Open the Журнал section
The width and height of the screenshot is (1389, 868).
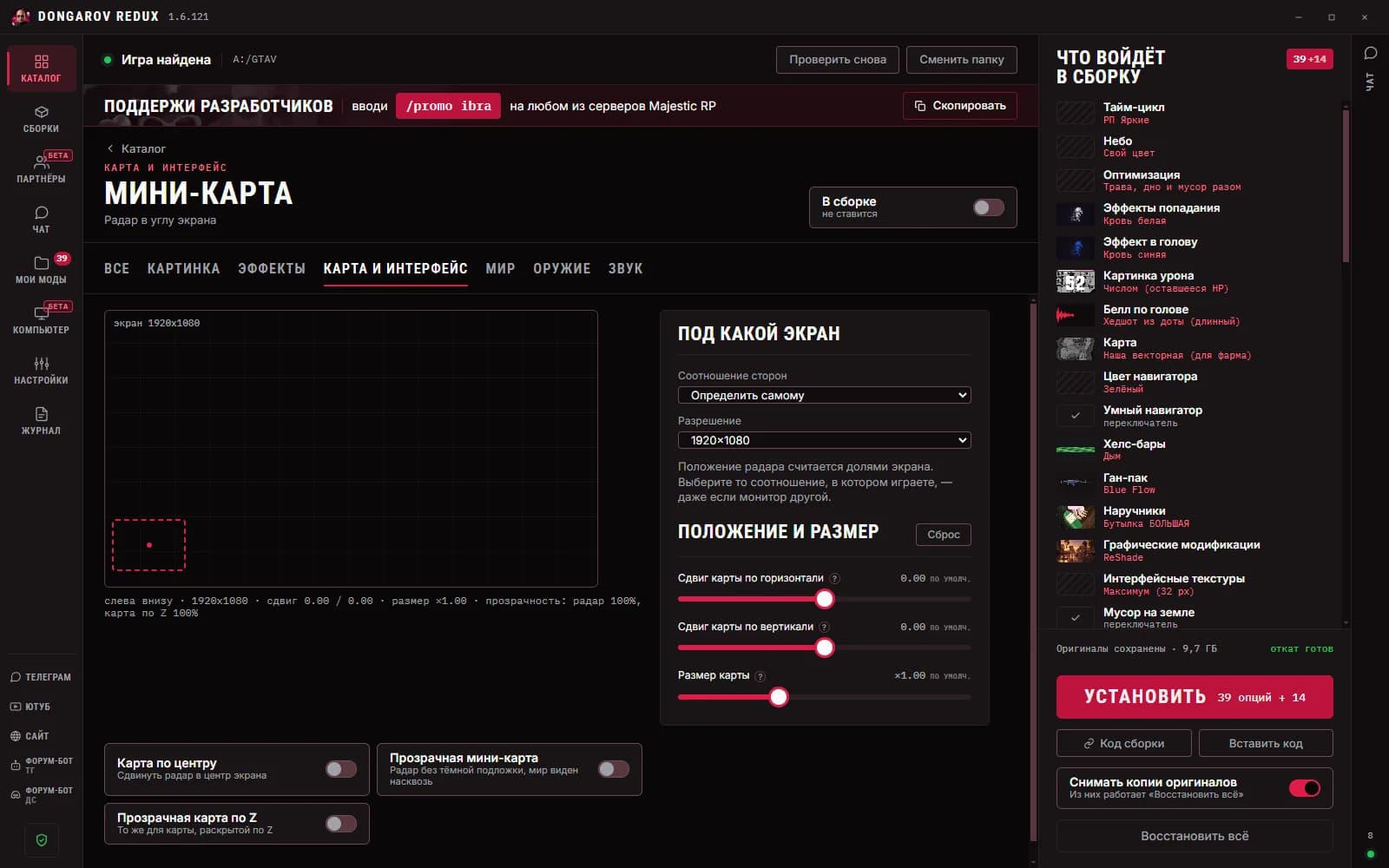pyautogui.click(x=41, y=421)
